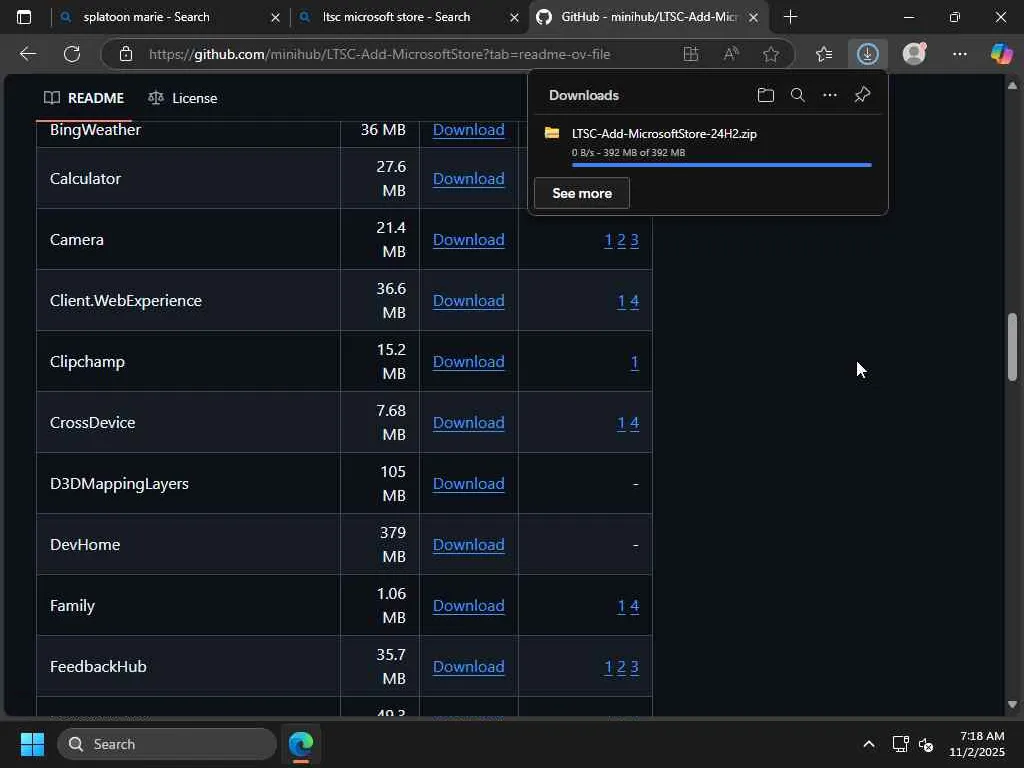The height and width of the screenshot is (768, 1024).
Task: Open downloads folder icon
Action: tap(765, 95)
